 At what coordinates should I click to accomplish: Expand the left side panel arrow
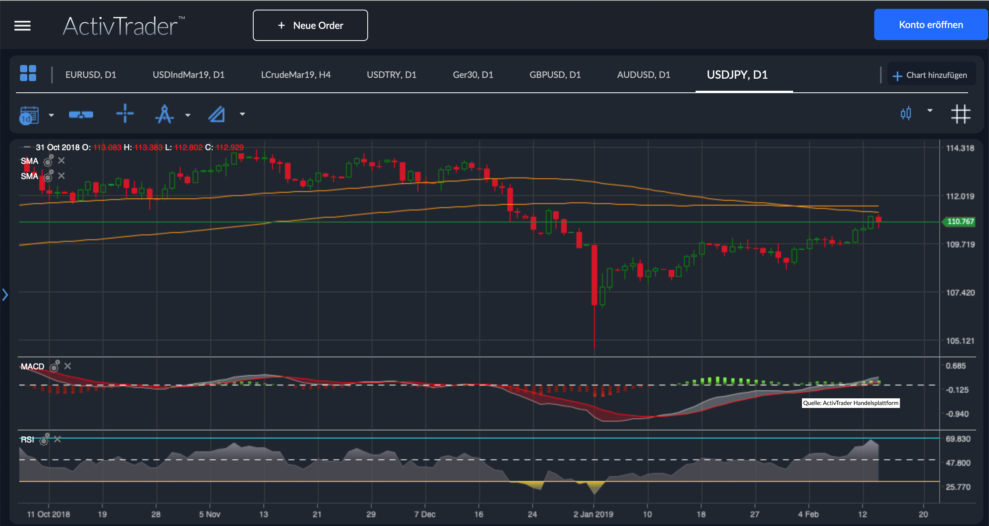coord(5,295)
